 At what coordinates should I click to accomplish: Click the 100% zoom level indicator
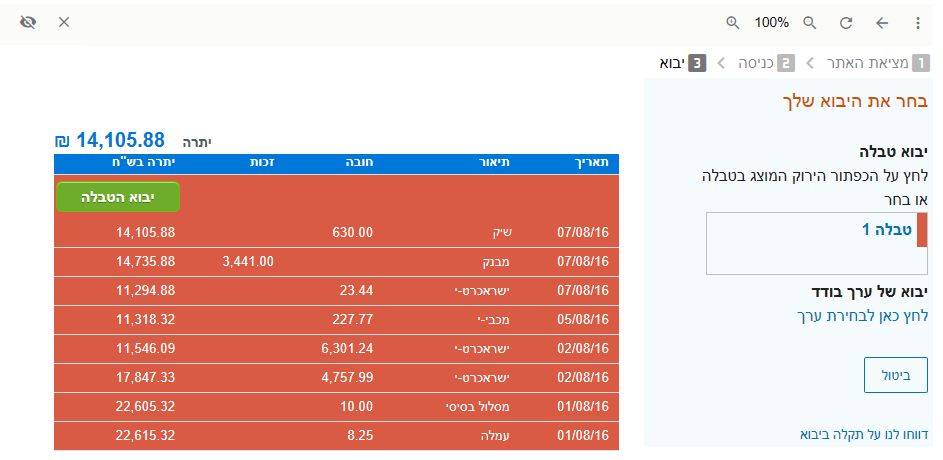[x=771, y=22]
